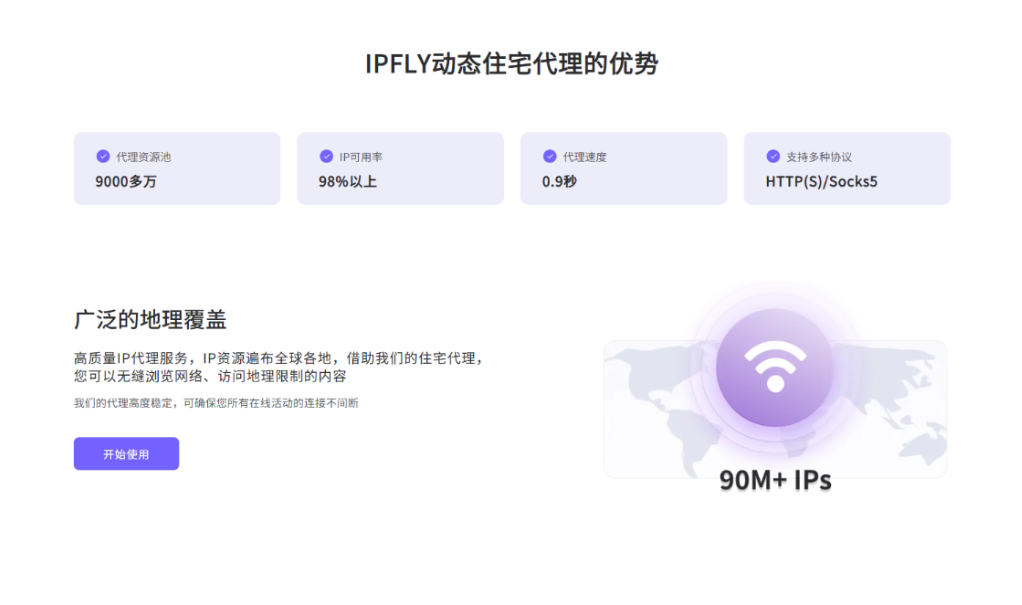Image resolution: width=1022 pixels, height=605 pixels.
Task: Click the 开始使用 button
Action: (x=126, y=453)
